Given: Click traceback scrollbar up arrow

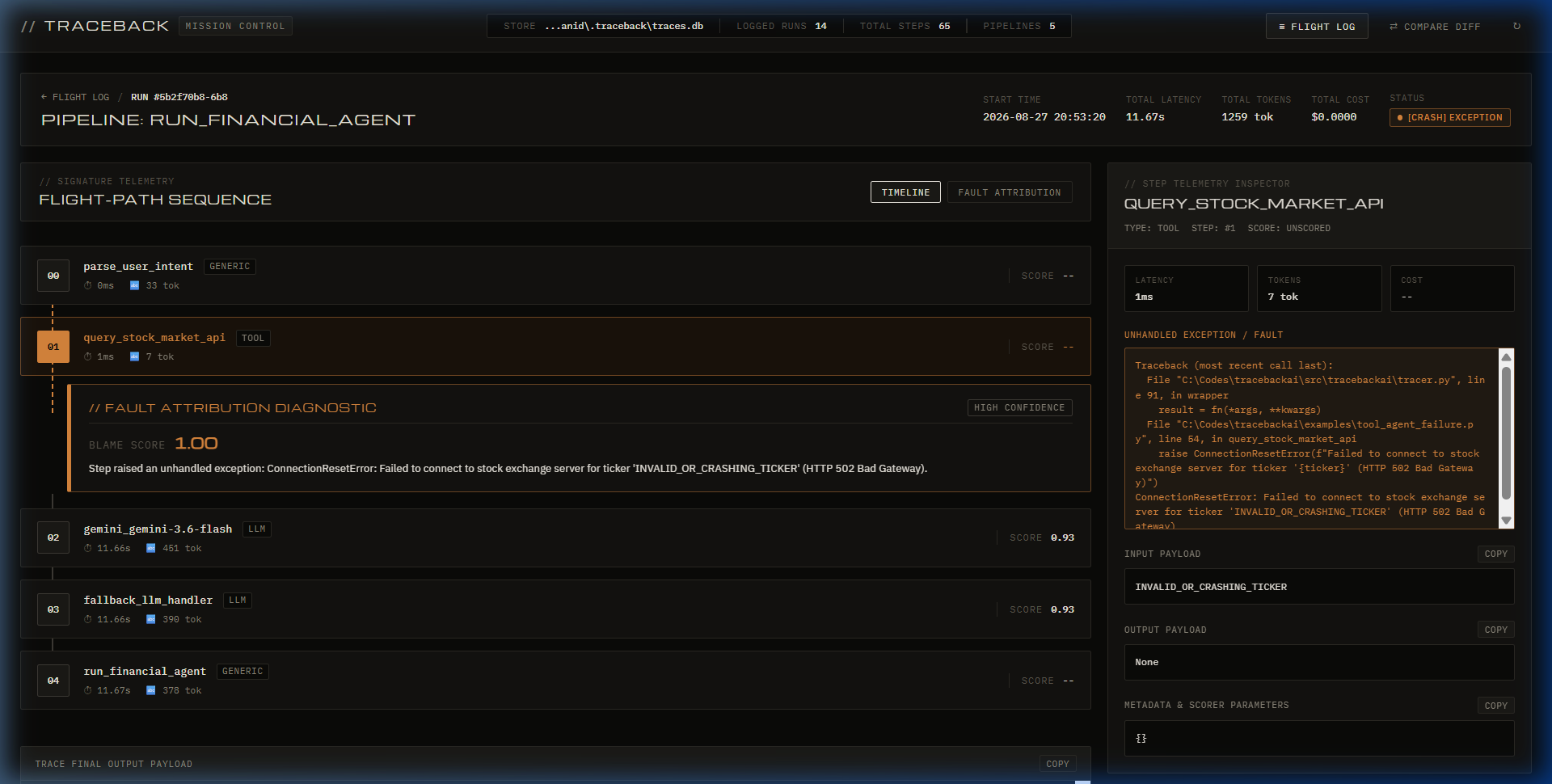Looking at the screenshot, I should (1506, 356).
